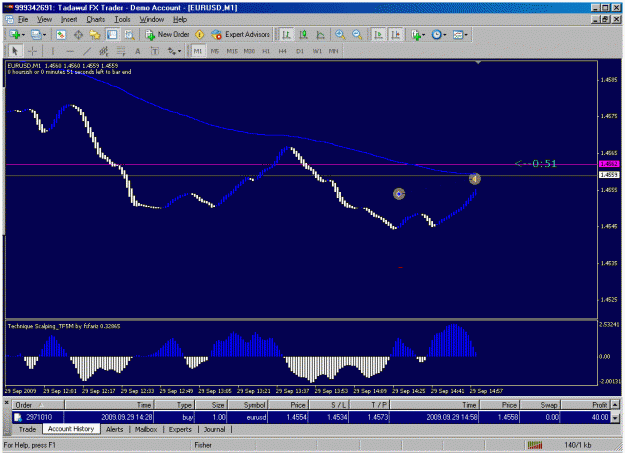Switch to candlestick chart display
The image size is (625, 453).
click(303, 35)
